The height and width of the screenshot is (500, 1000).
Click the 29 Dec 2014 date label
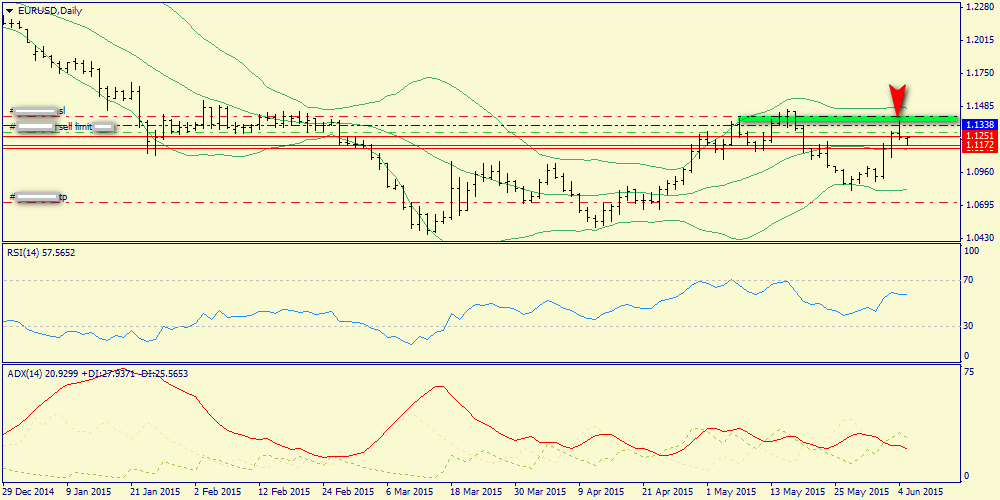pos(30,492)
